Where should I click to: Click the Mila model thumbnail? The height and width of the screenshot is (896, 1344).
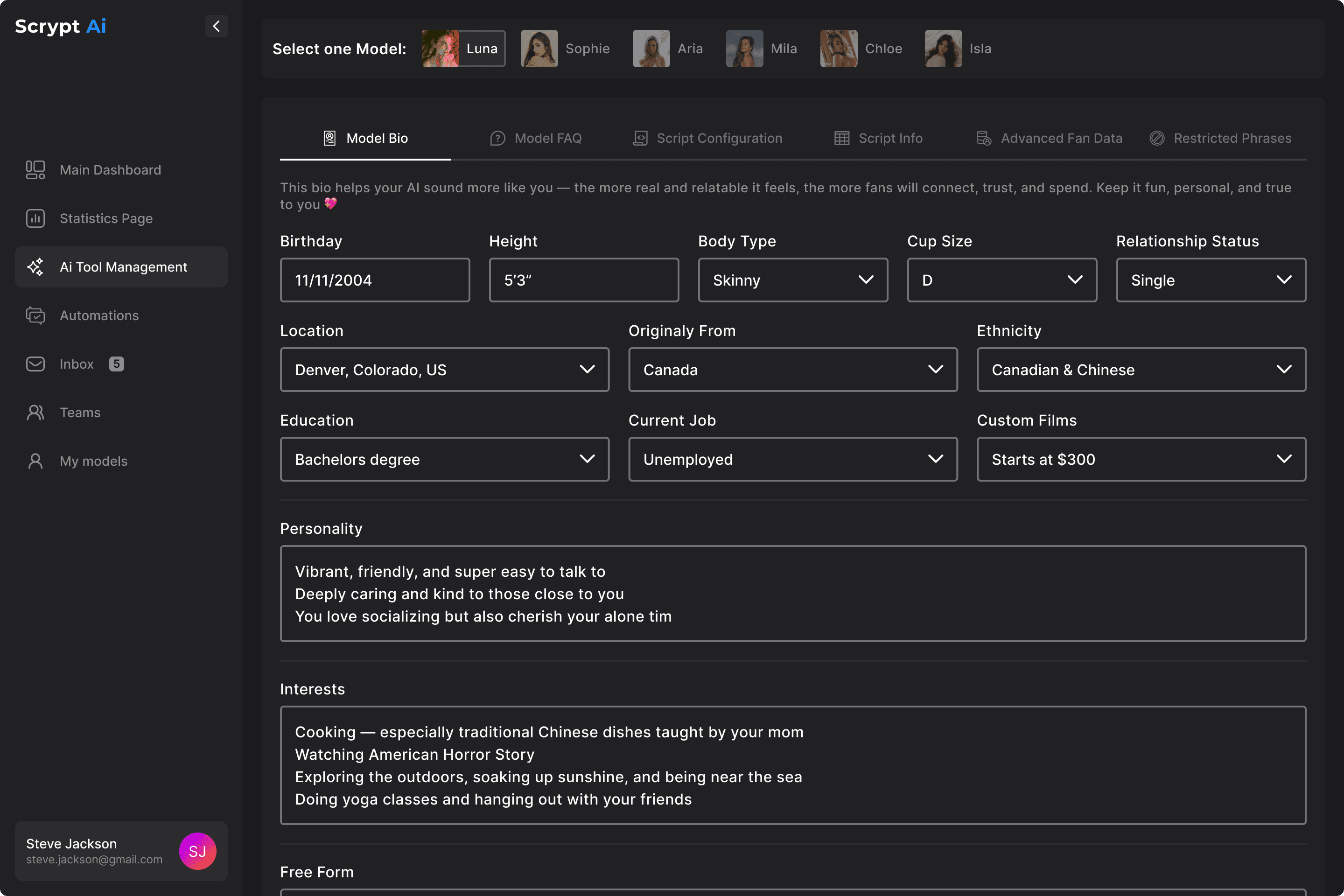744,49
